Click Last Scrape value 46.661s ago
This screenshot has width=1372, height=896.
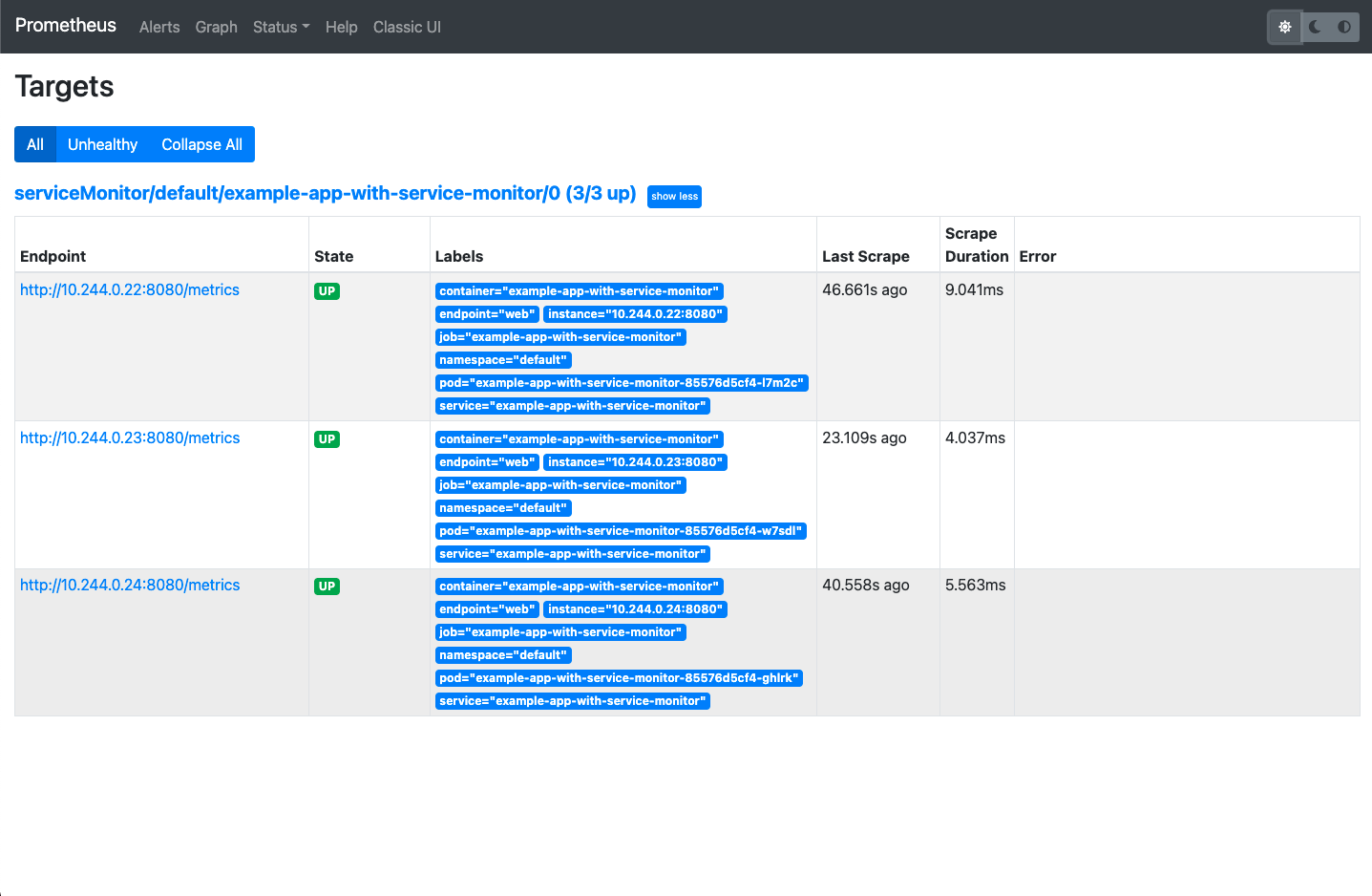(864, 289)
